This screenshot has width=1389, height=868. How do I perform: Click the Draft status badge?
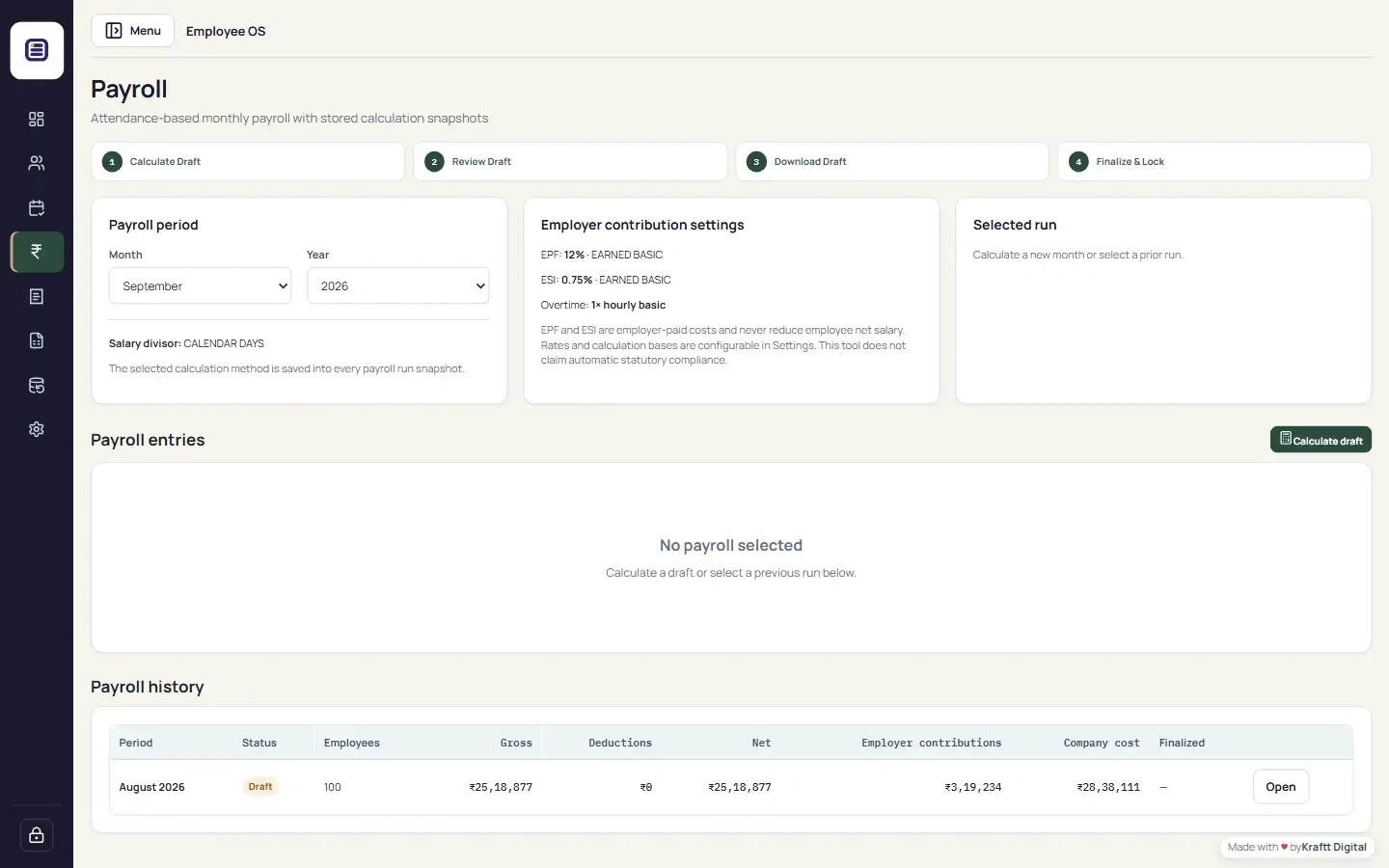click(x=260, y=787)
